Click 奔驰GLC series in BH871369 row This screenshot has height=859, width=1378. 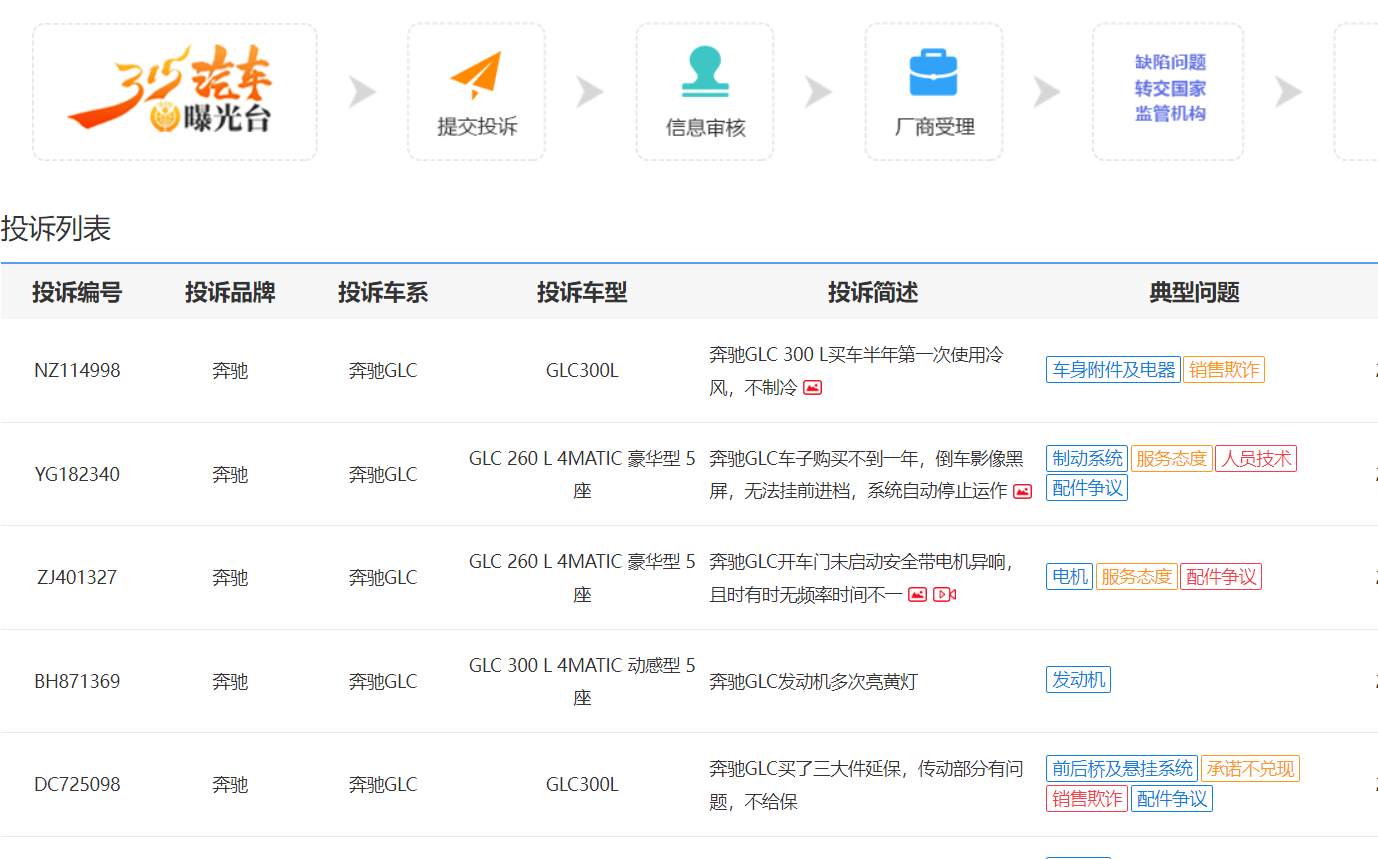[x=383, y=682]
